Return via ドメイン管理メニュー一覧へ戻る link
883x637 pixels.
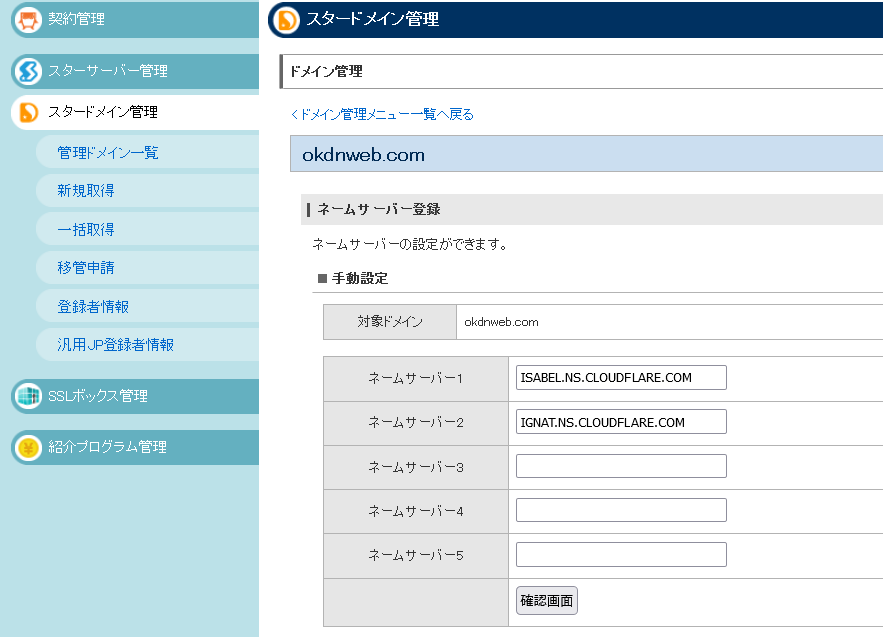pyautogui.click(x=382, y=115)
